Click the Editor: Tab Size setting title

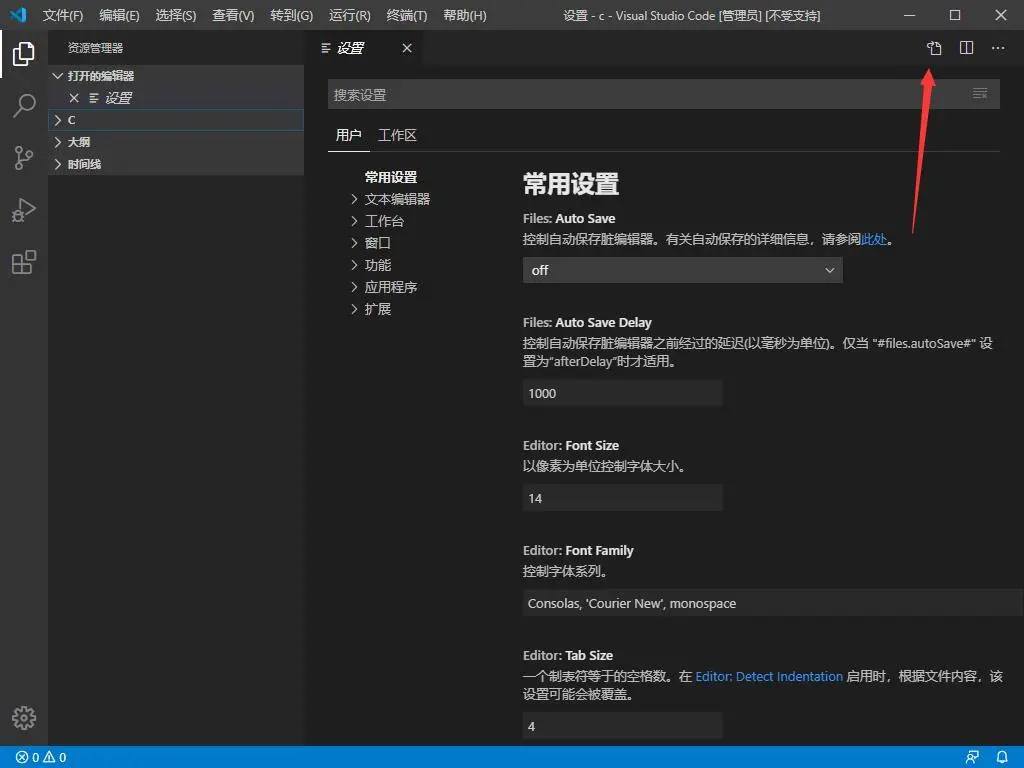[x=568, y=656]
